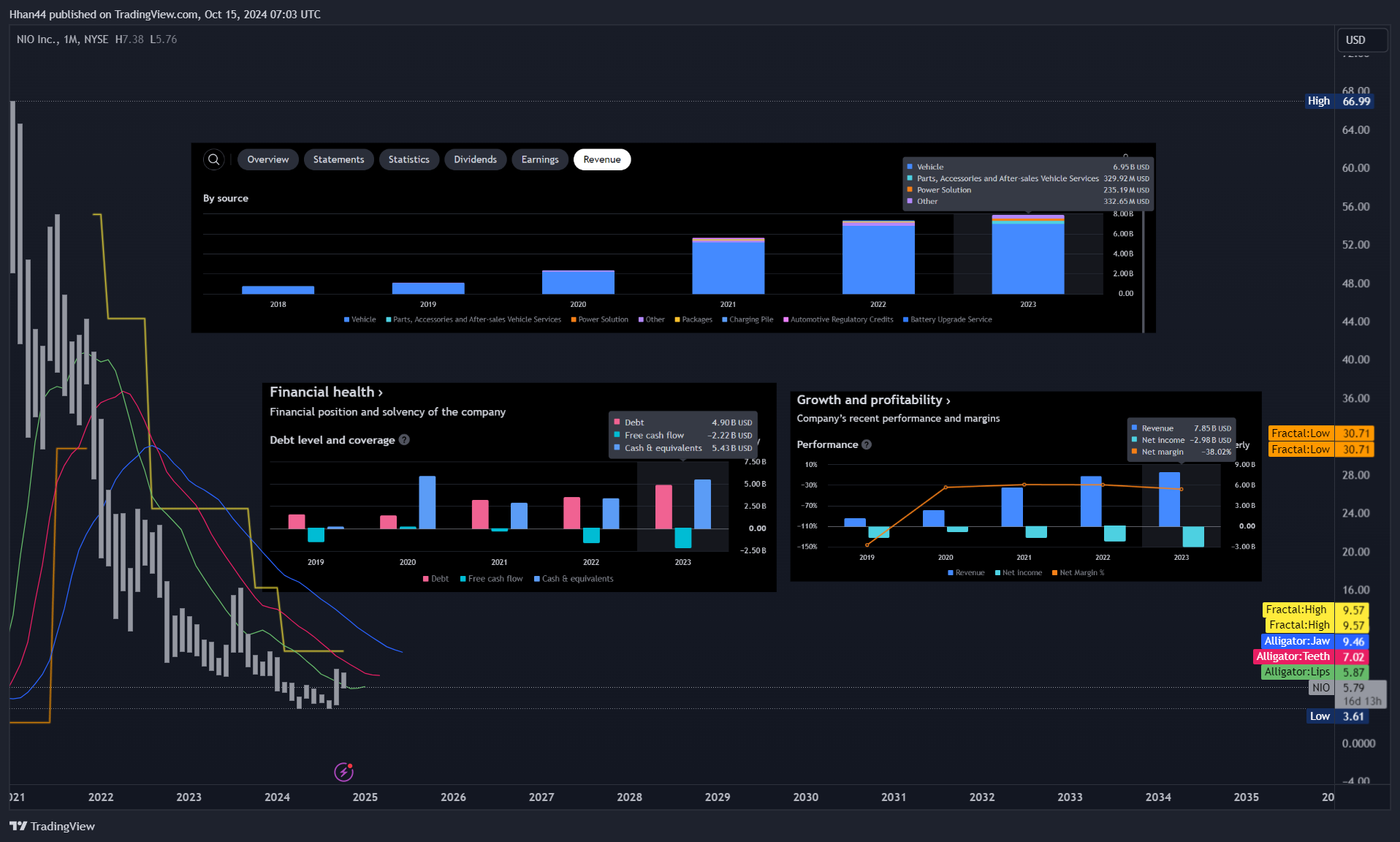Viewport: 1400px width, 842px height.
Task: Click the 2023 net income bar
Action: [1193, 536]
